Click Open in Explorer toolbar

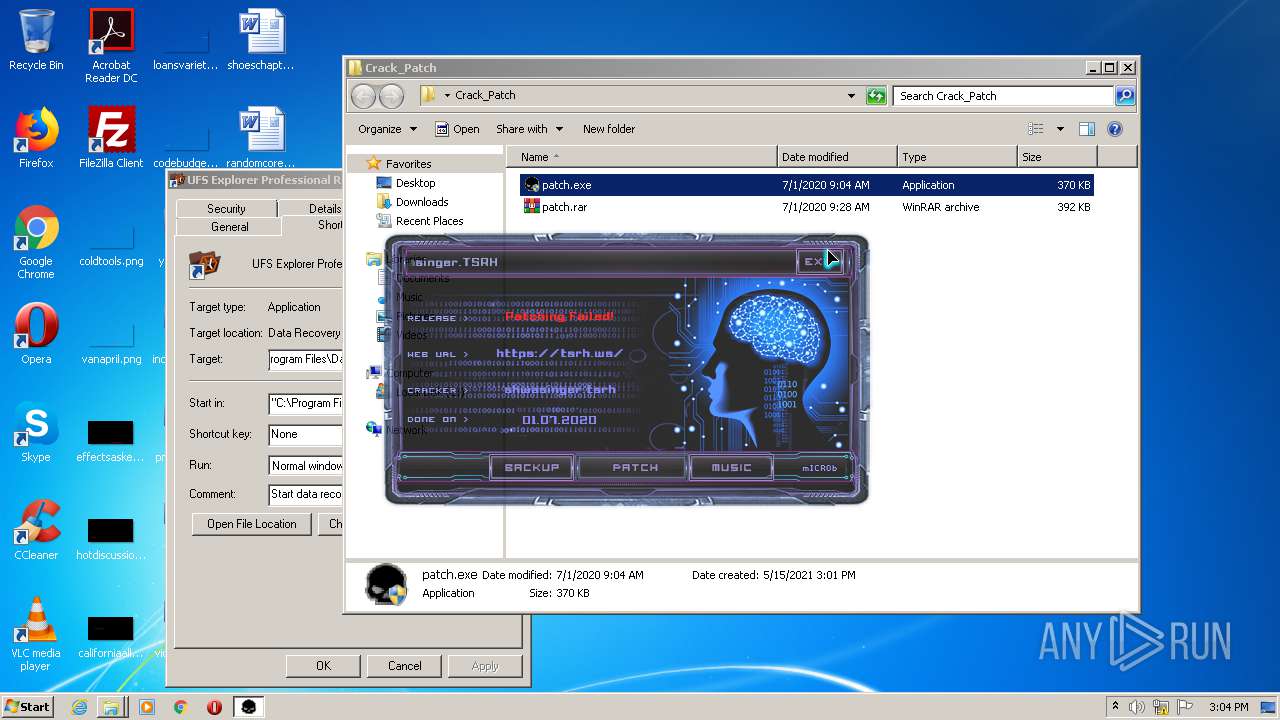coord(457,129)
